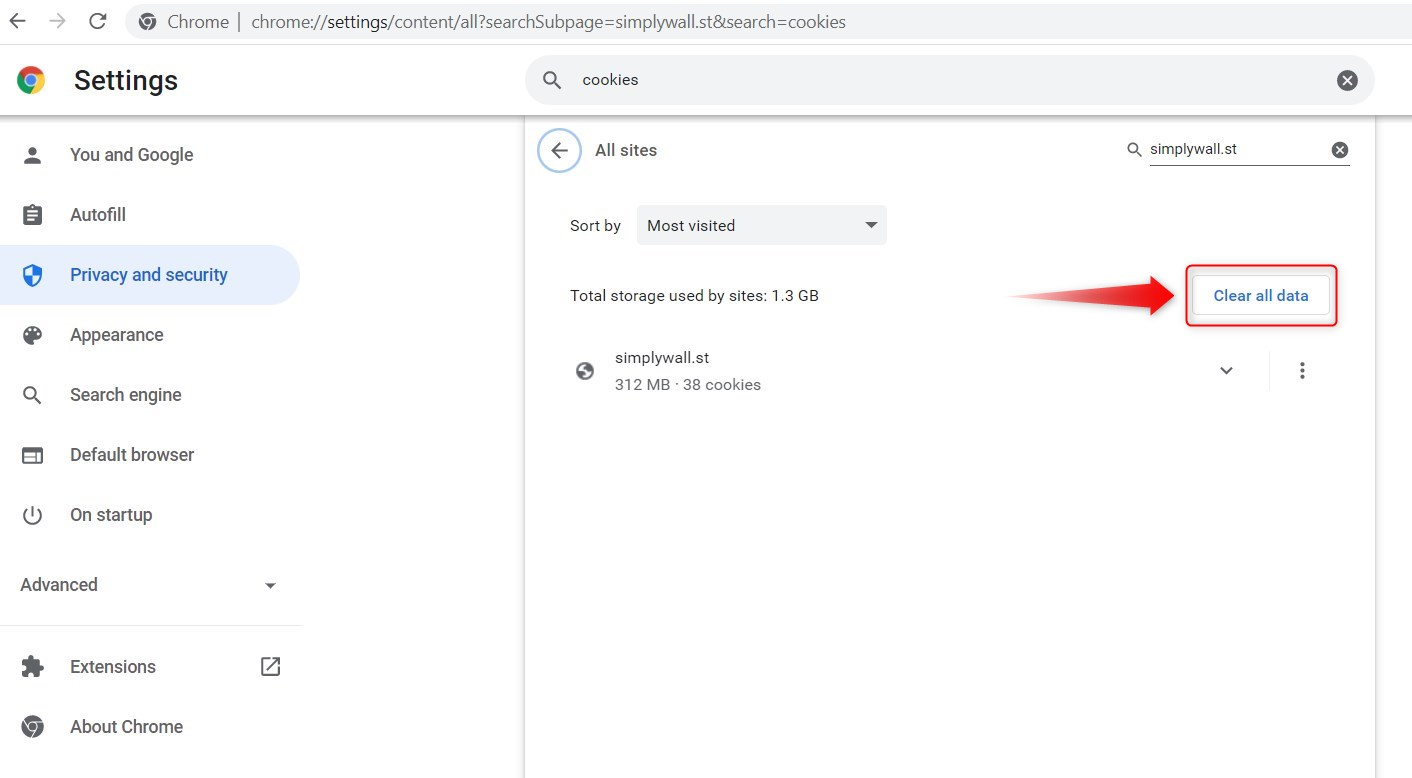This screenshot has height=778, width=1412.
Task: Click the search settings field with cookies
Action: click(949, 80)
